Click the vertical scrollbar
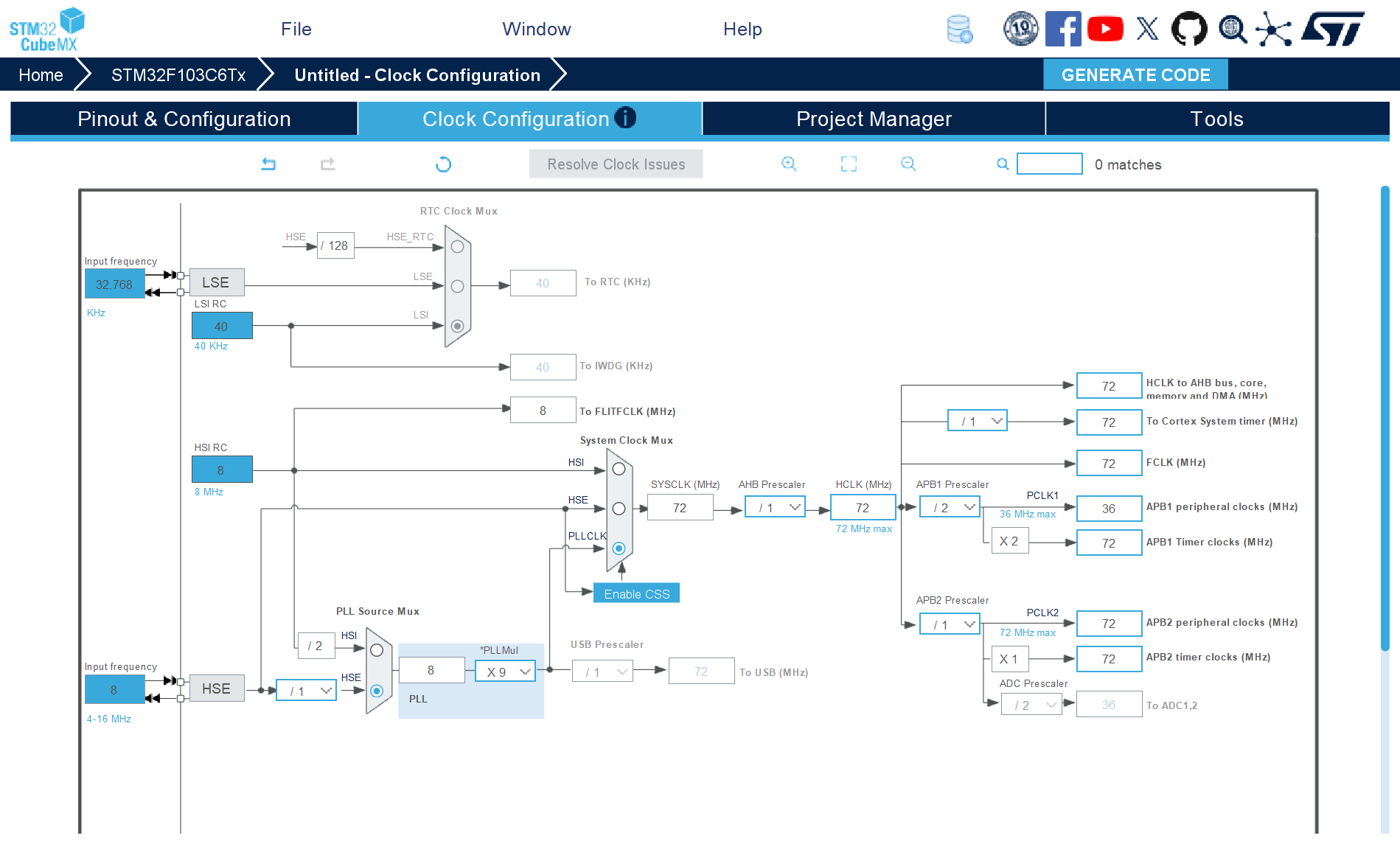 1385,417
